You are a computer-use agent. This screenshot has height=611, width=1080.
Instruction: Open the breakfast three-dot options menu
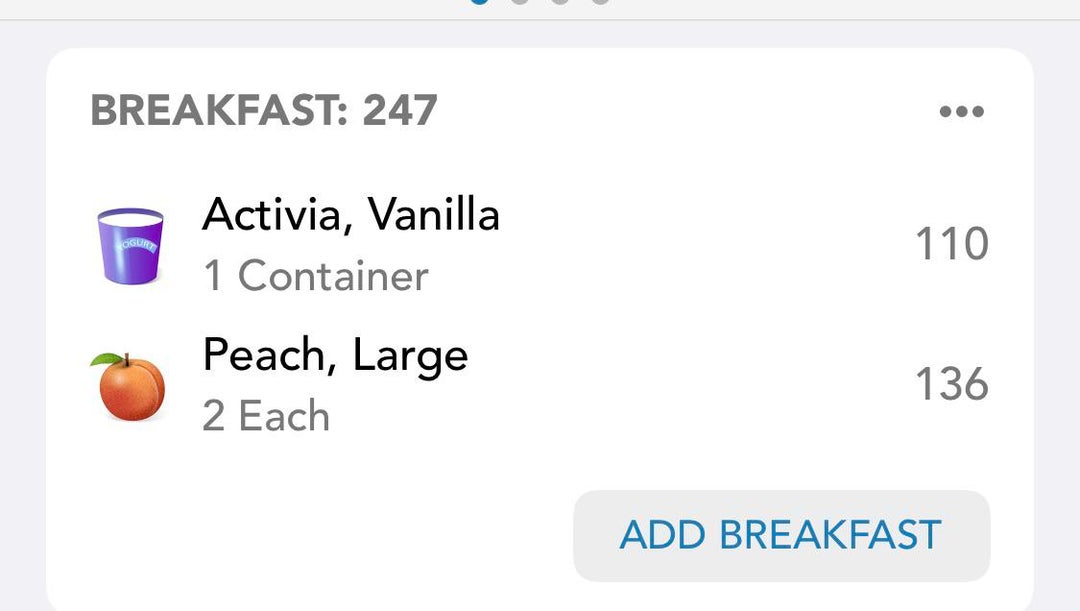(x=961, y=111)
